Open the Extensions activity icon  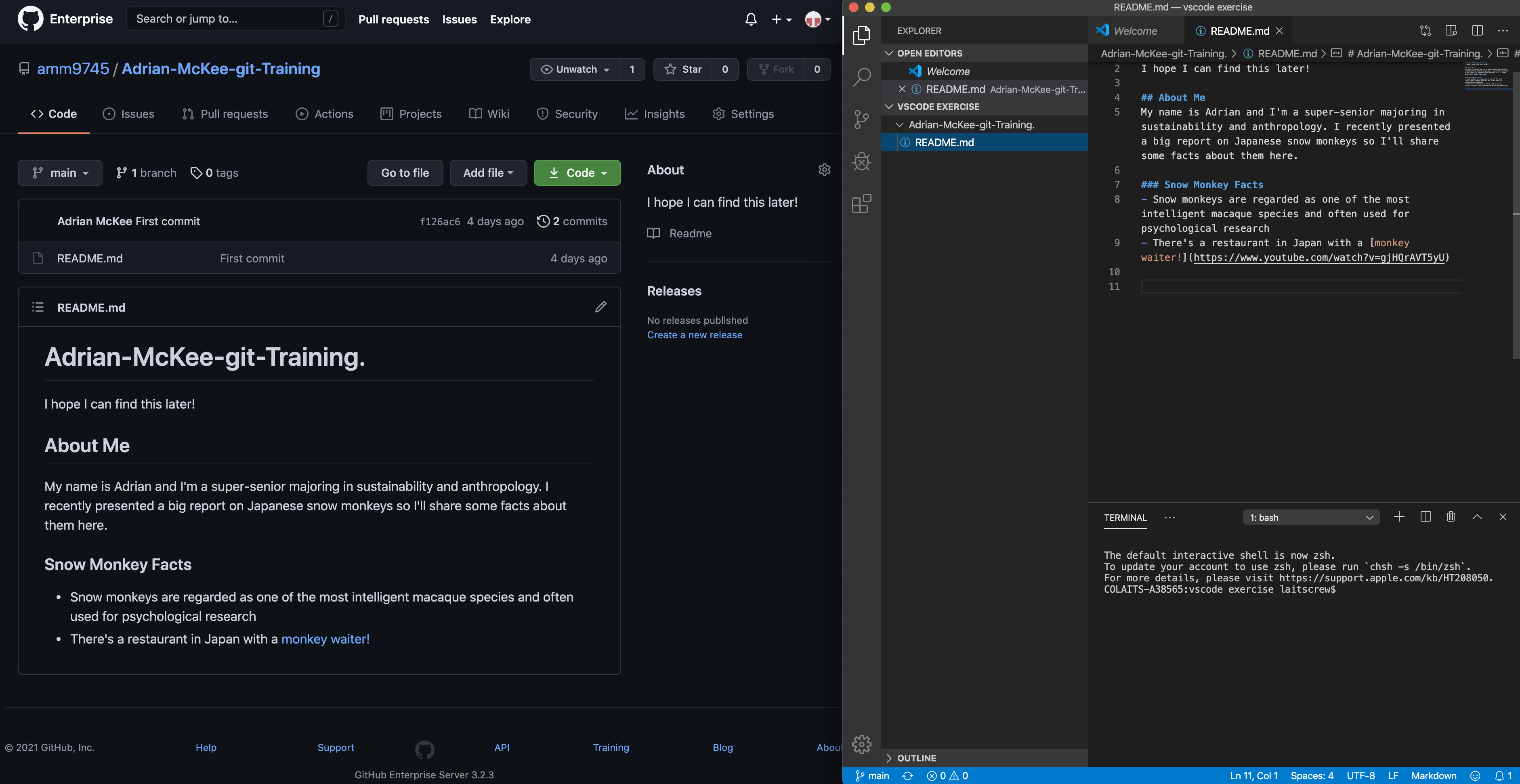(861, 203)
